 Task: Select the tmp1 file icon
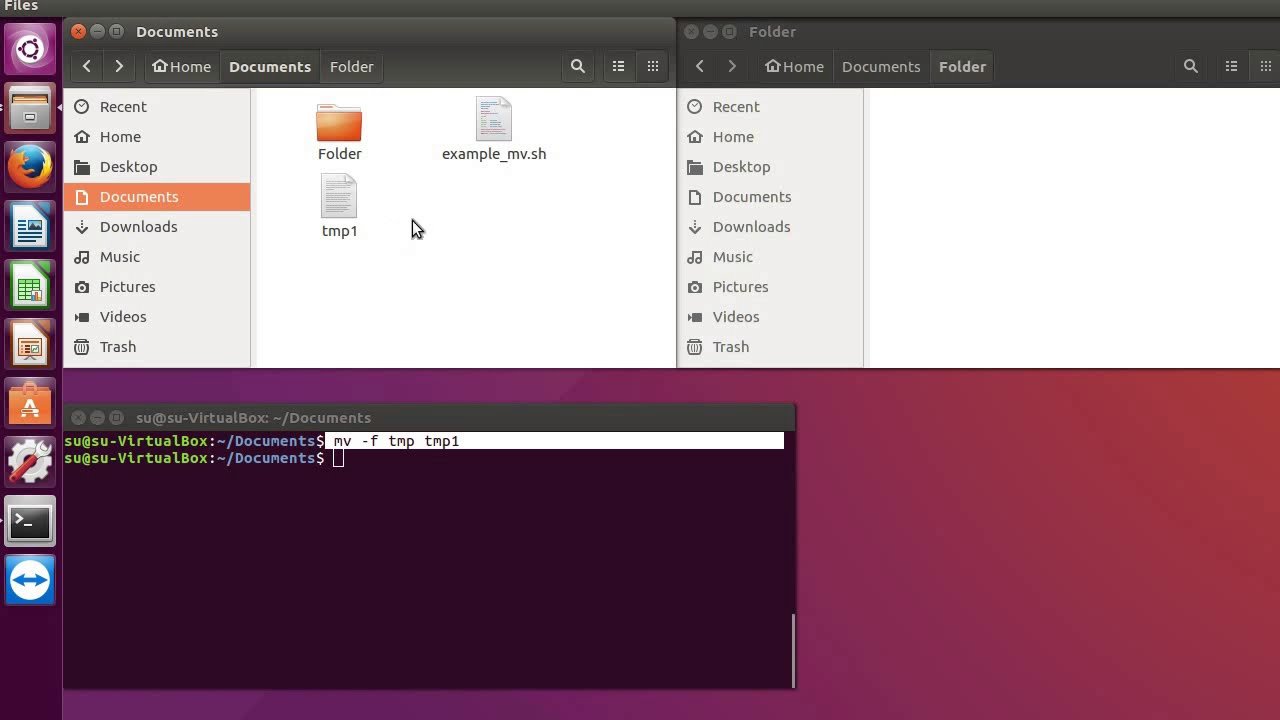[x=339, y=196]
